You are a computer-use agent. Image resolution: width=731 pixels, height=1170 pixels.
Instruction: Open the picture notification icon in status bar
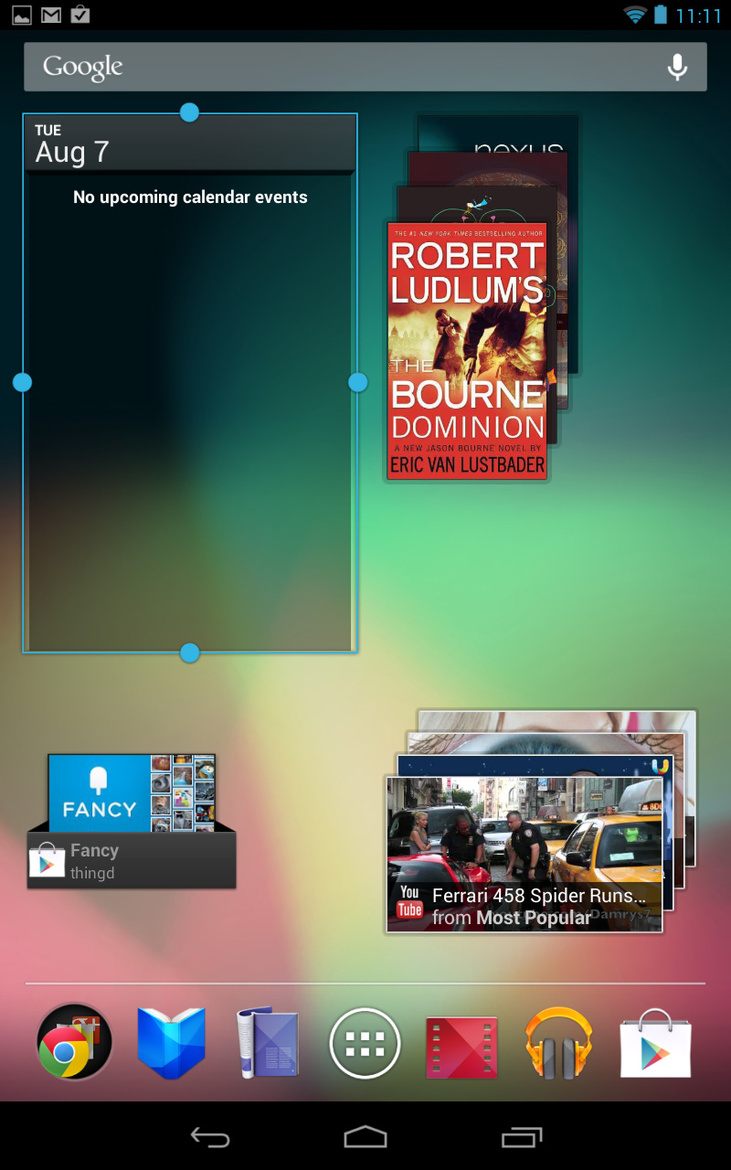[22, 14]
